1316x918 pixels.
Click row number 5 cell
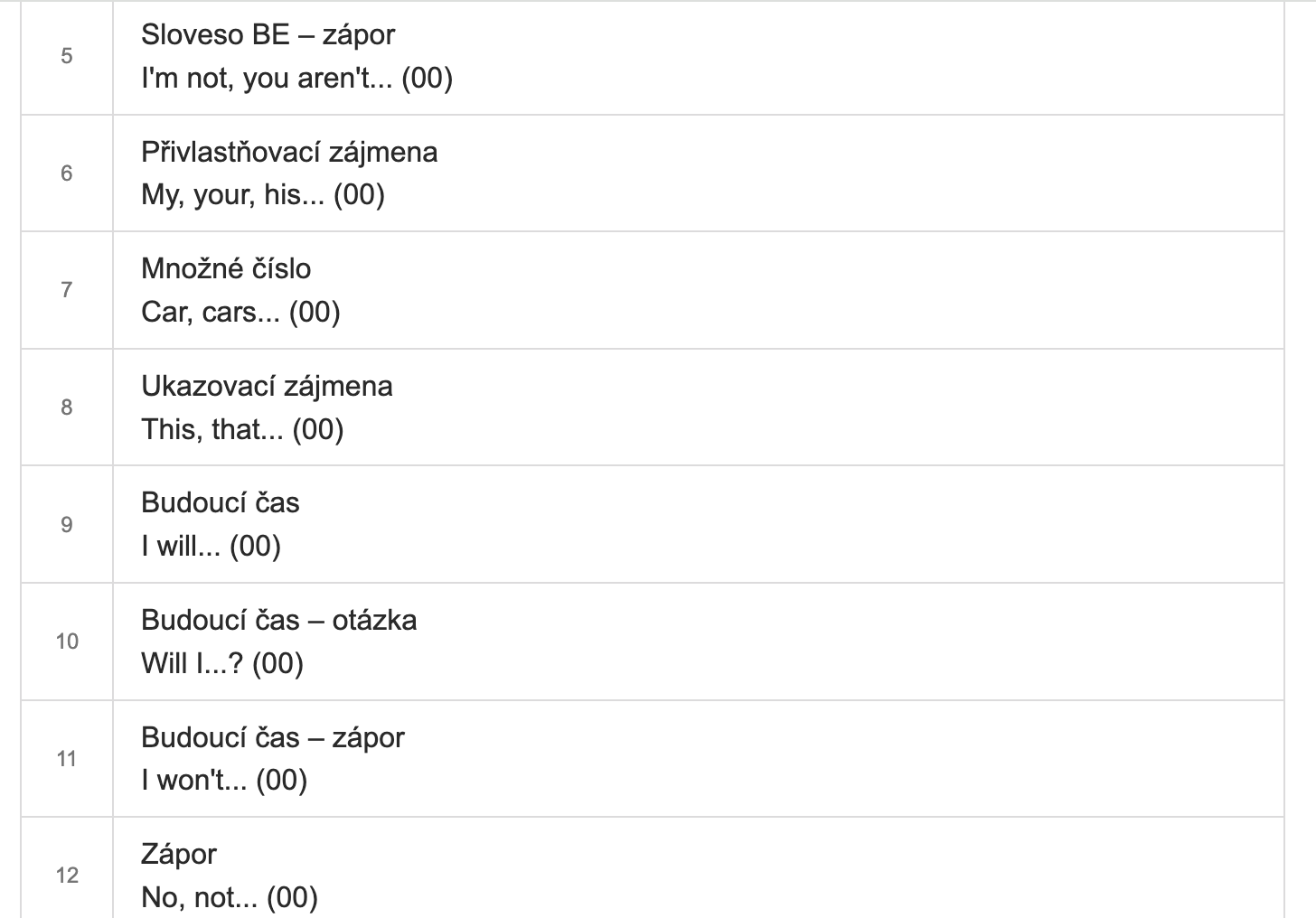pos(67,56)
